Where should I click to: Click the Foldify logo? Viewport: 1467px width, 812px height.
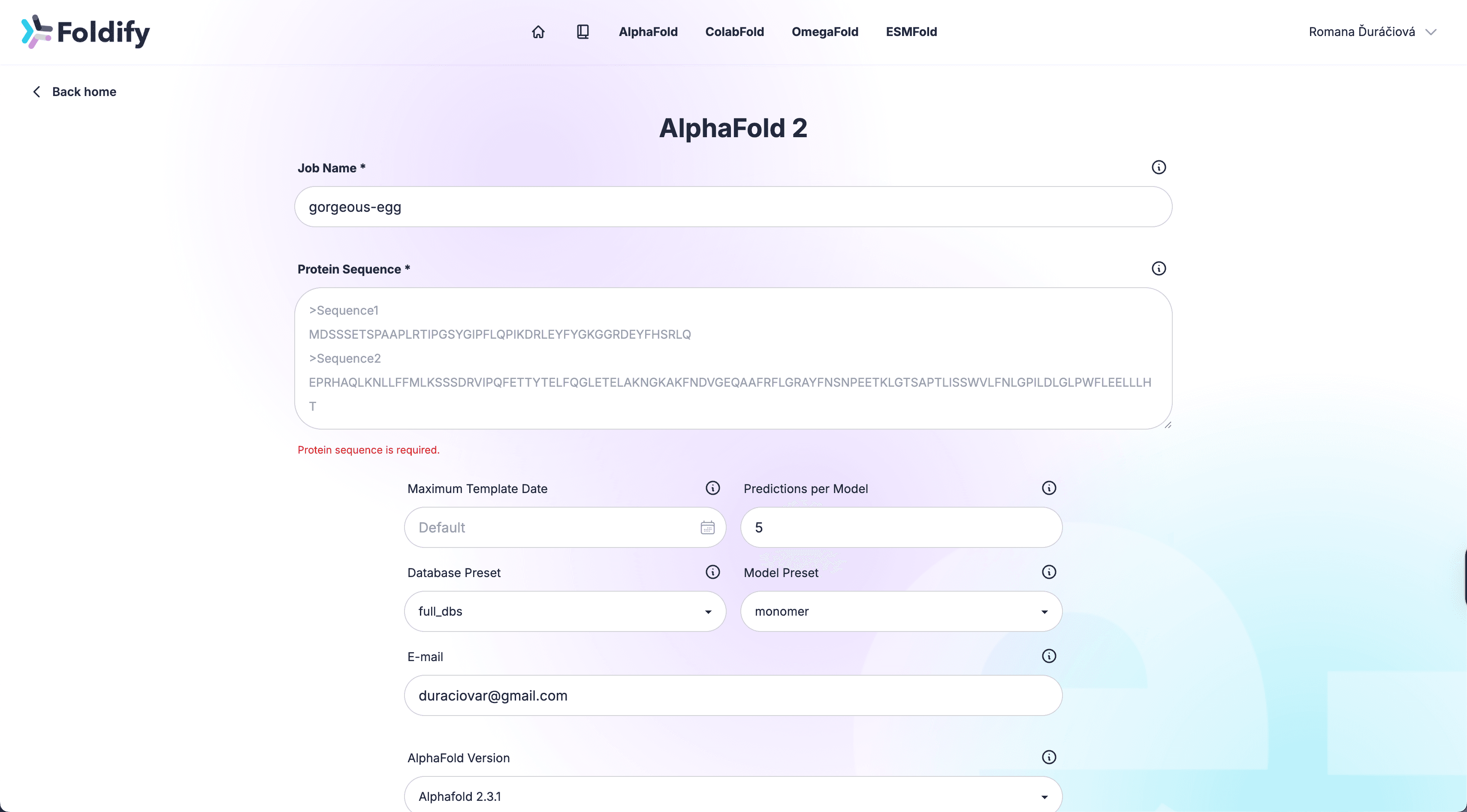(85, 32)
